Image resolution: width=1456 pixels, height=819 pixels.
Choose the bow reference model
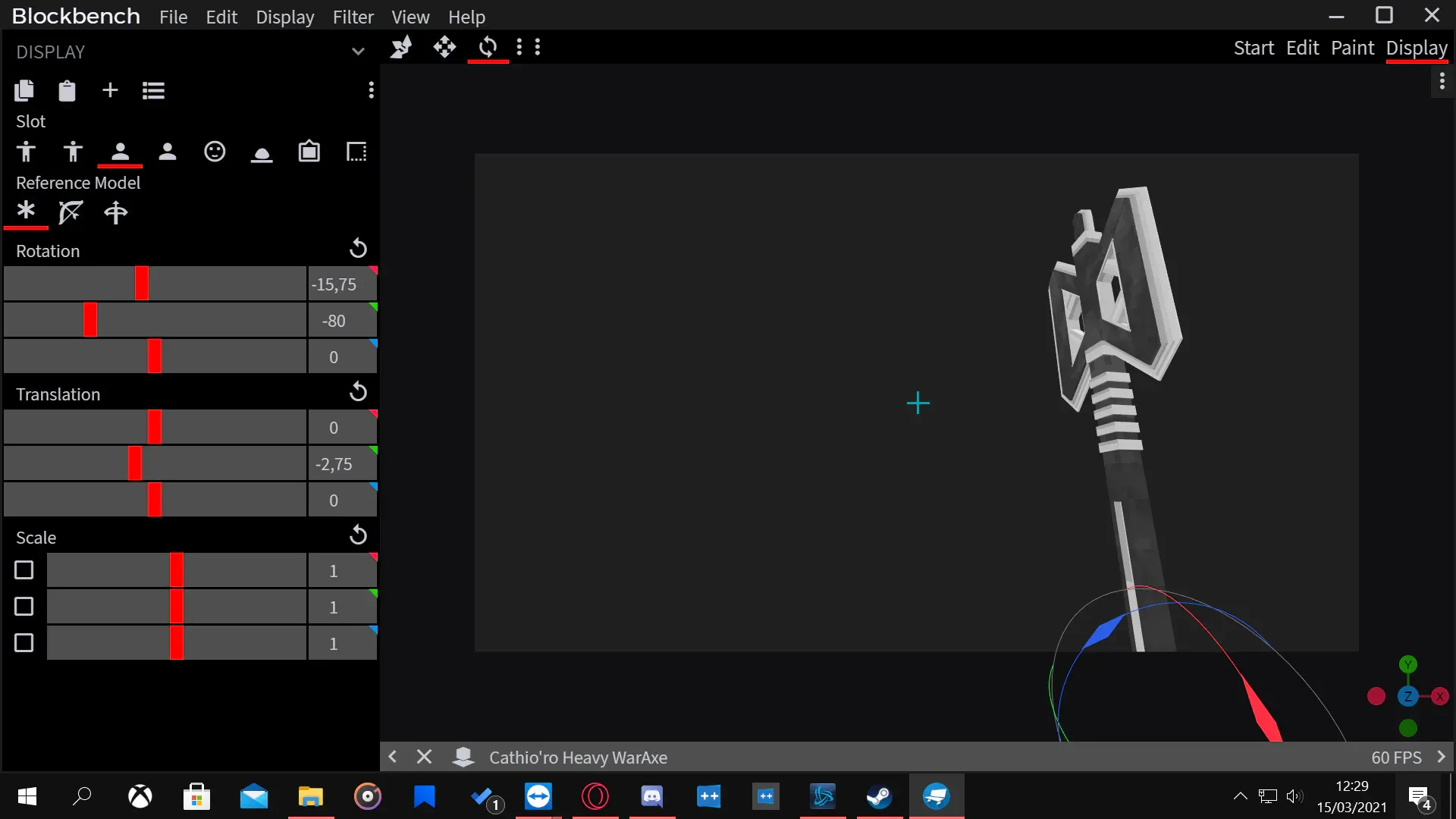click(71, 212)
